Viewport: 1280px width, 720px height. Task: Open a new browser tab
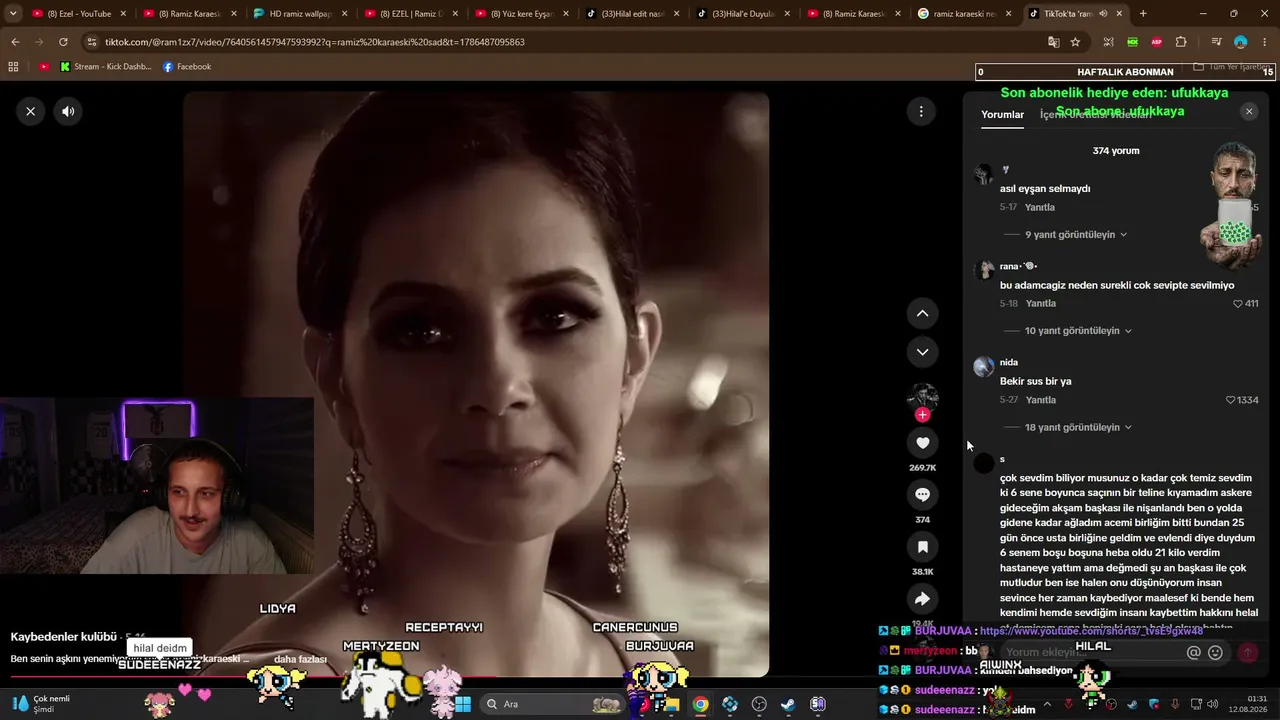1143,14
